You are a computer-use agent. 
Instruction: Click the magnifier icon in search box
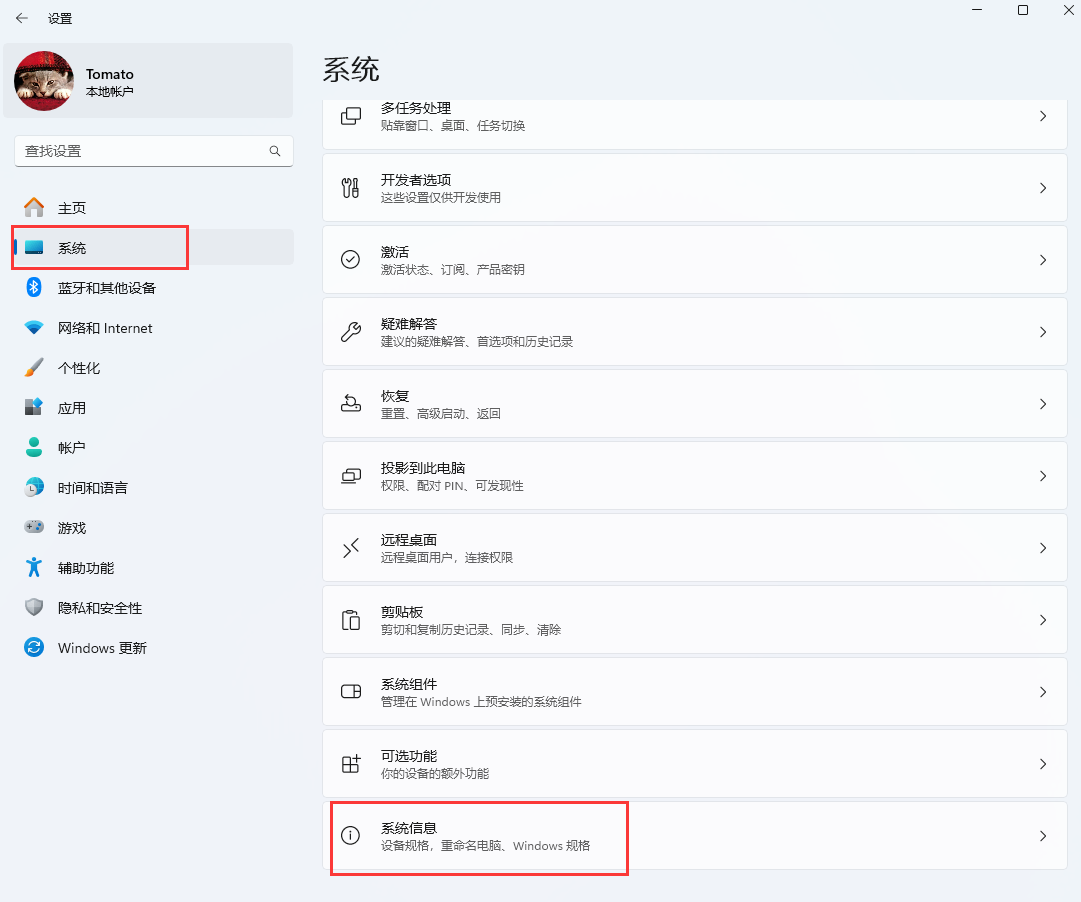point(275,151)
